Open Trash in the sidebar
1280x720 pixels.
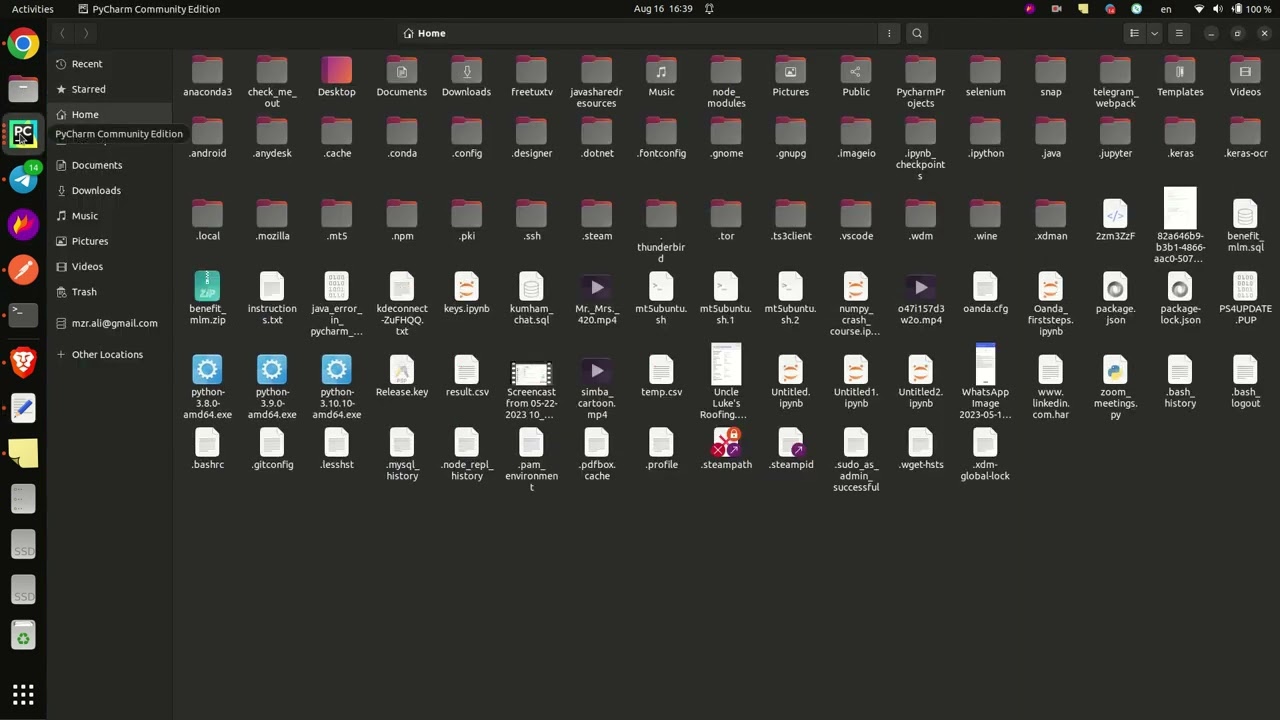click(x=110, y=292)
